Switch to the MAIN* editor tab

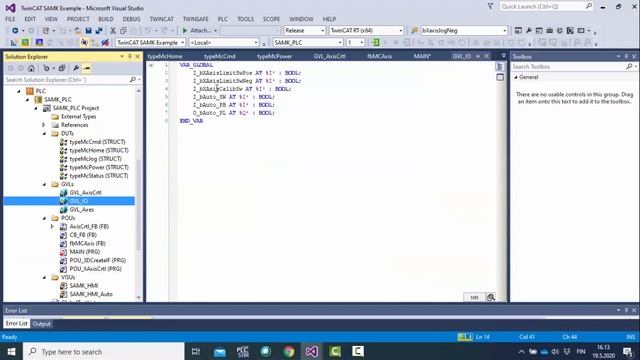coord(422,56)
